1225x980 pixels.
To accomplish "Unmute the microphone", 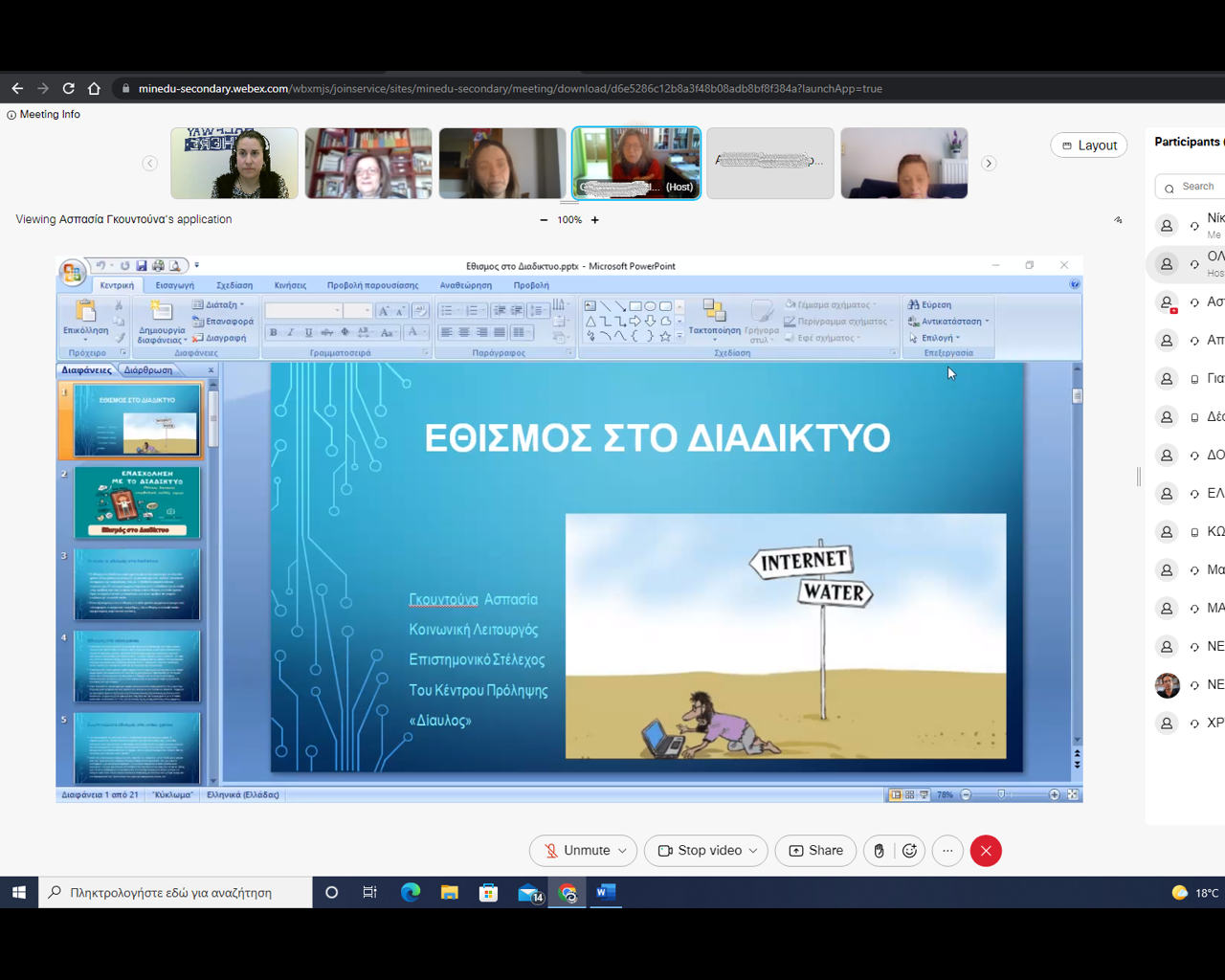I will pos(576,851).
